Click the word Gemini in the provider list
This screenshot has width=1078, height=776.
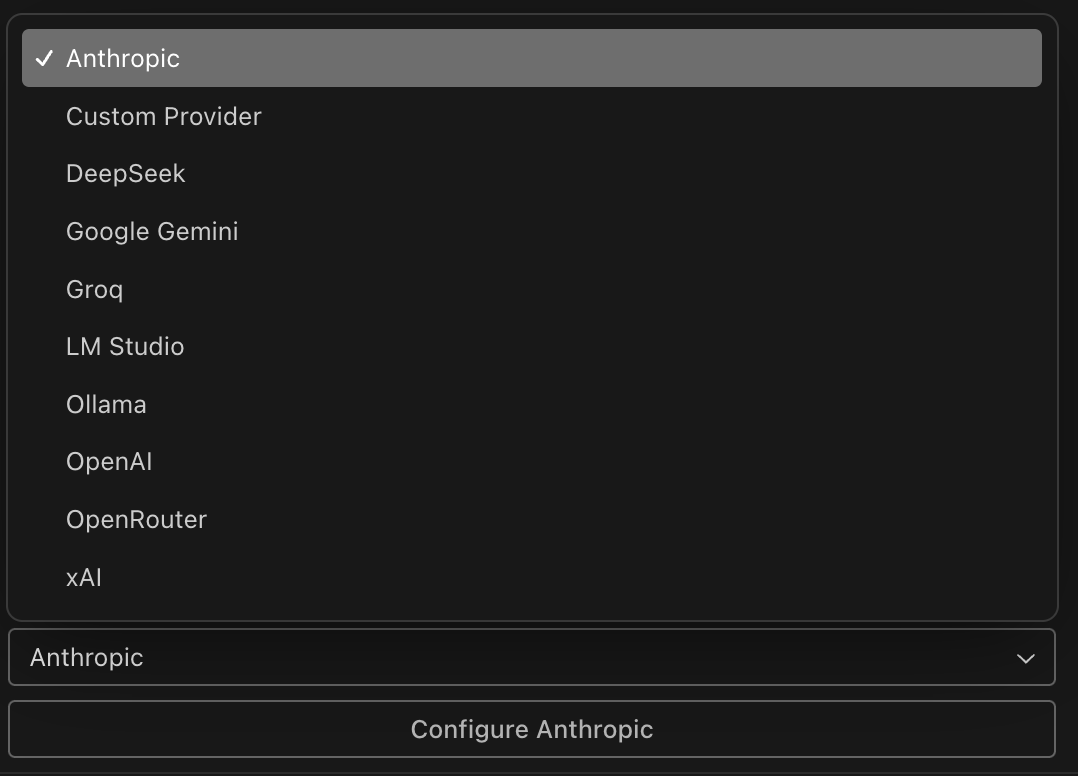(198, 232)
